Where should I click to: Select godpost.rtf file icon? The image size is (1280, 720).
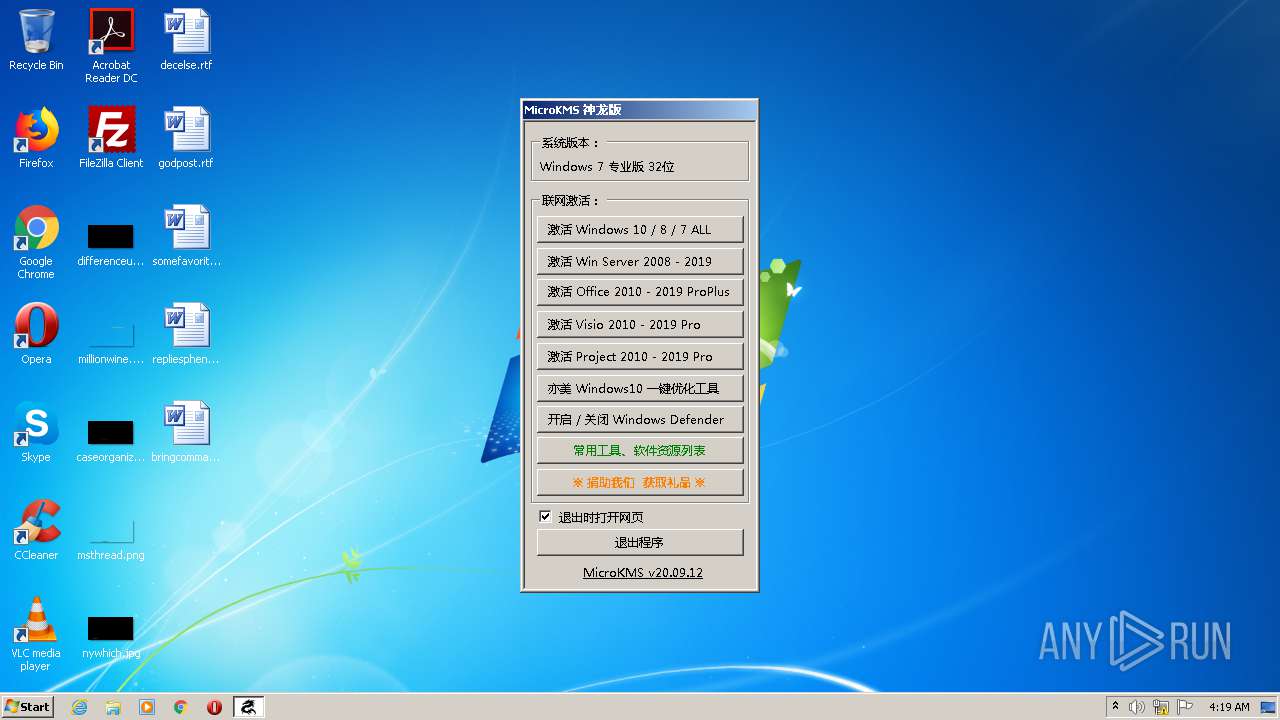coord(186,138)
